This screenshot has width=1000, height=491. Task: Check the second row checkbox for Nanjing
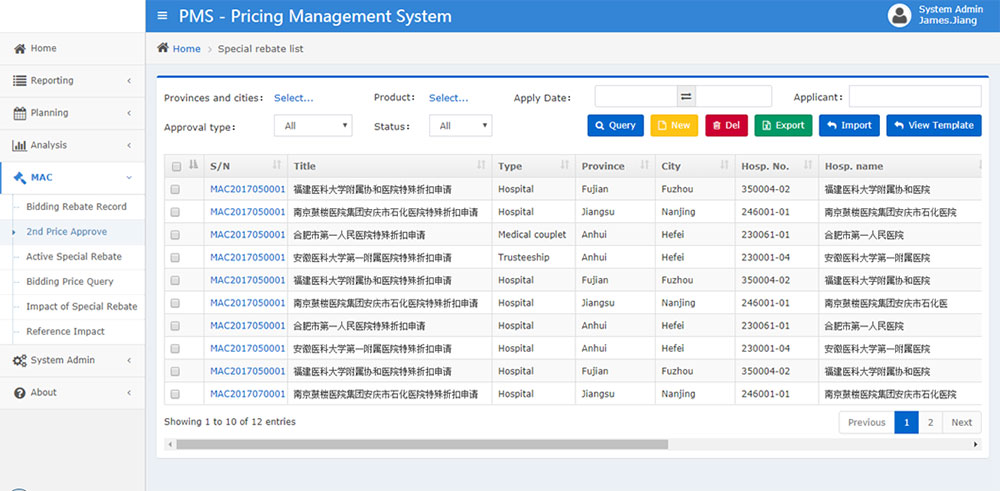tap(175, 212)
